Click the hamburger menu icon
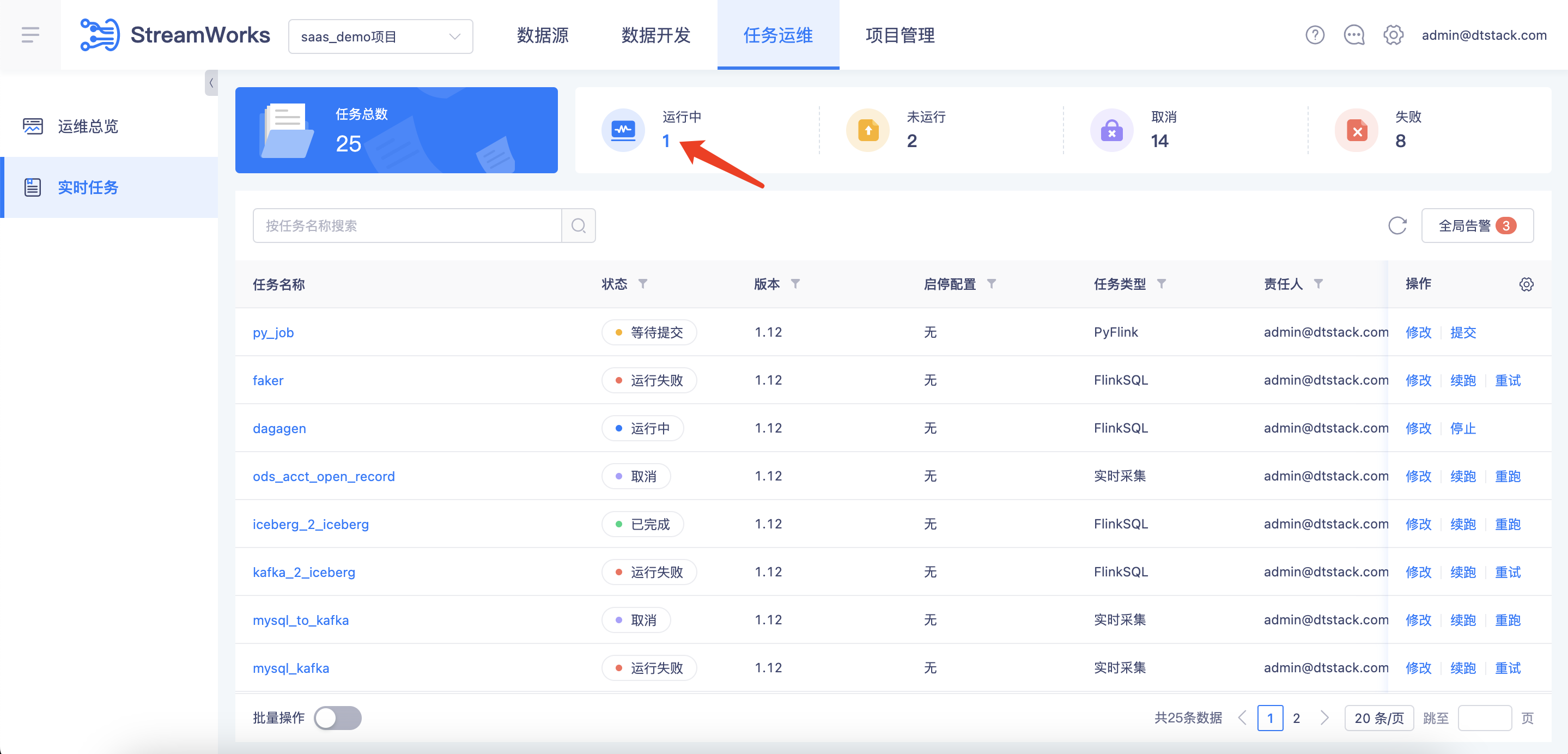 pos(31,35)
